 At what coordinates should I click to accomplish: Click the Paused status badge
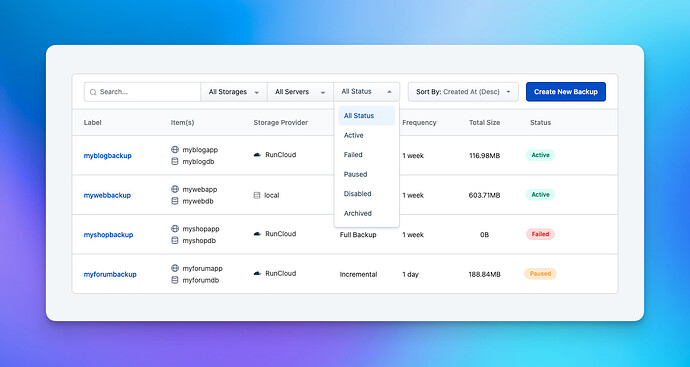pyautogui.click(x=540, y=274)
